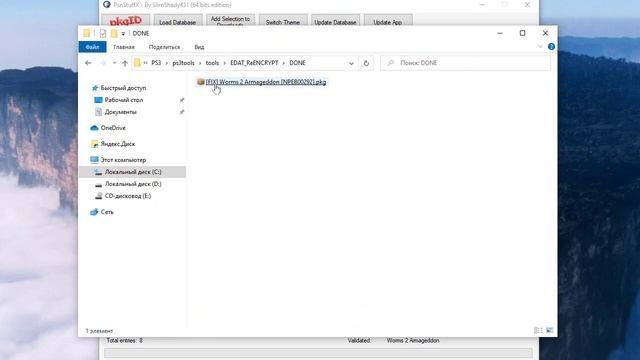Click the PsnStuffX progress bar
640x360 pixels.
pyautogui.click(x=318, y=353)
